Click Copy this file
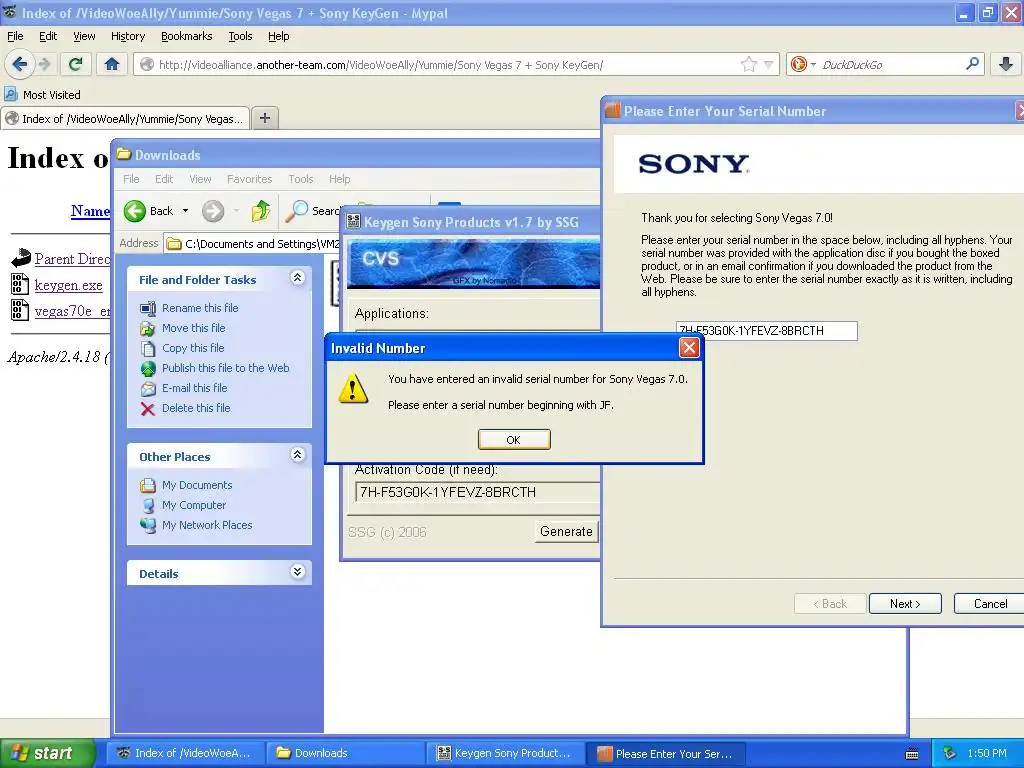 point(193,348)
